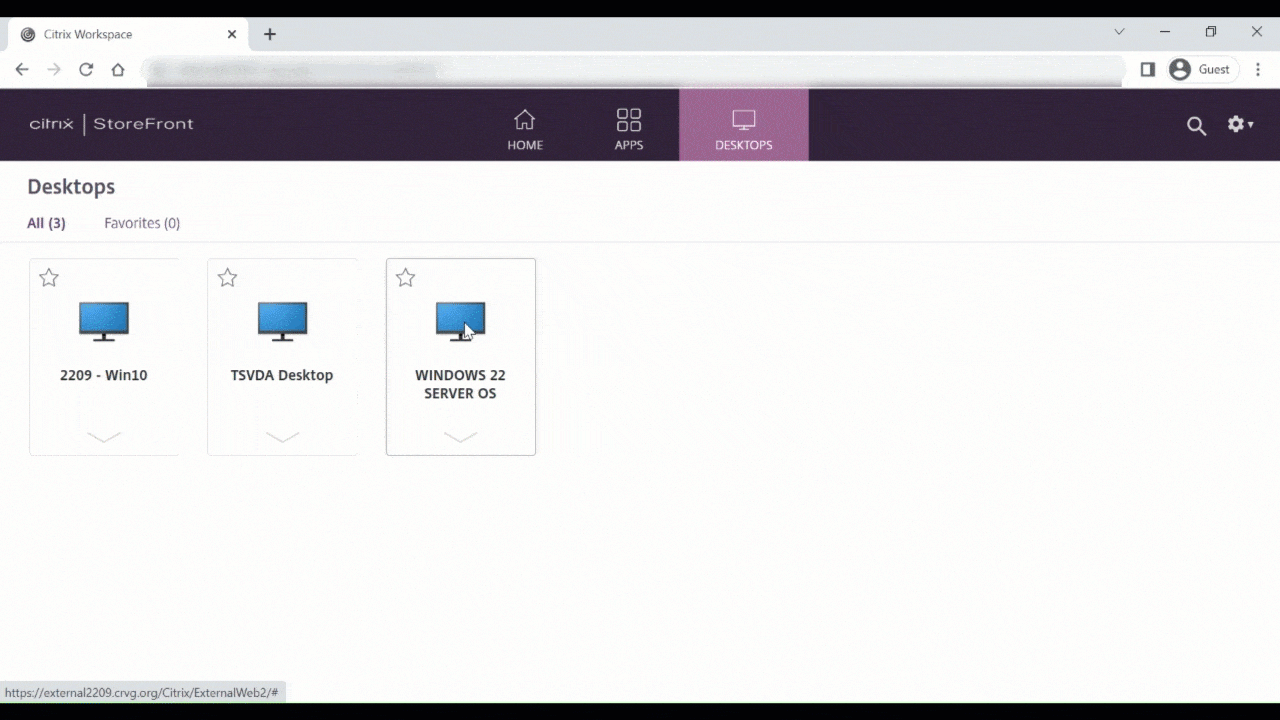Viewport: 1280px width, 720px height.
Task: Open the Guest profile menu
Action: [1201, 69]
